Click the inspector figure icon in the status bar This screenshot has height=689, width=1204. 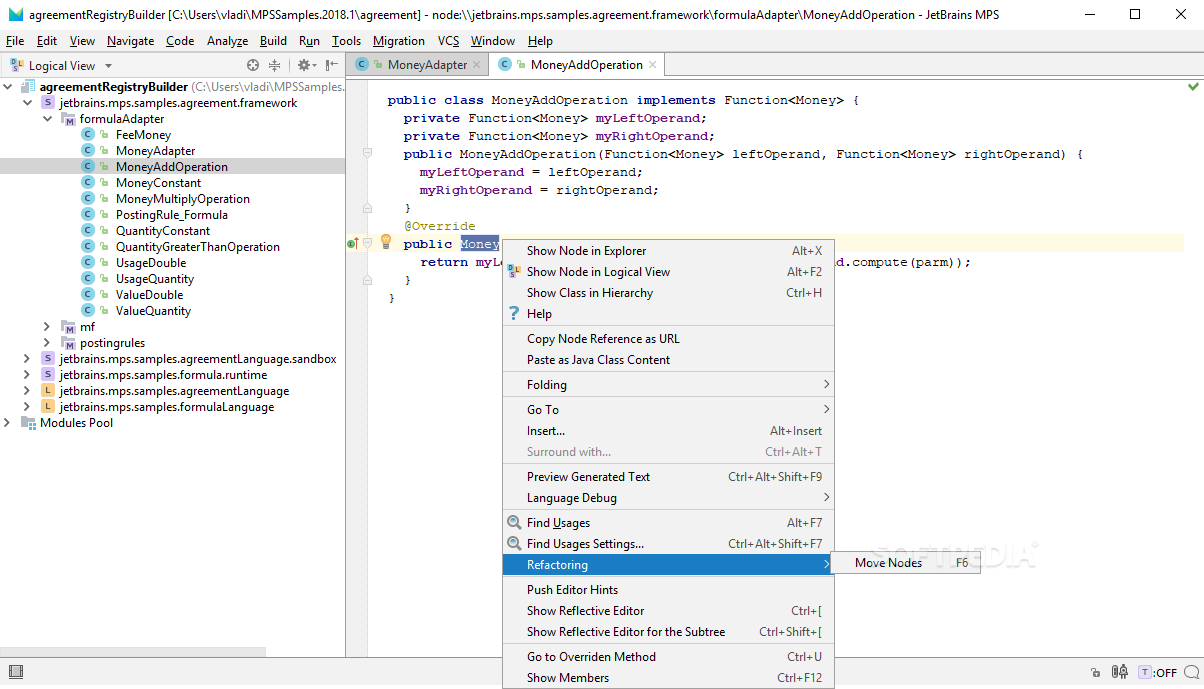click(1122, 673)
